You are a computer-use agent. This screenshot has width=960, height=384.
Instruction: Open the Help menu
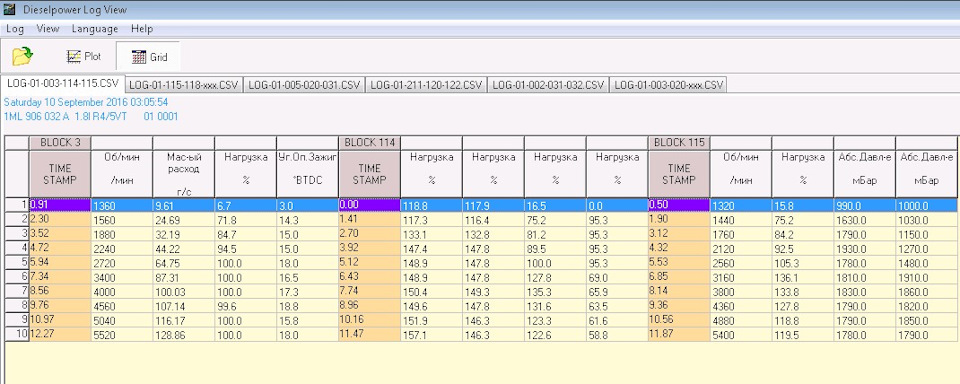click(x=142, y=29)
